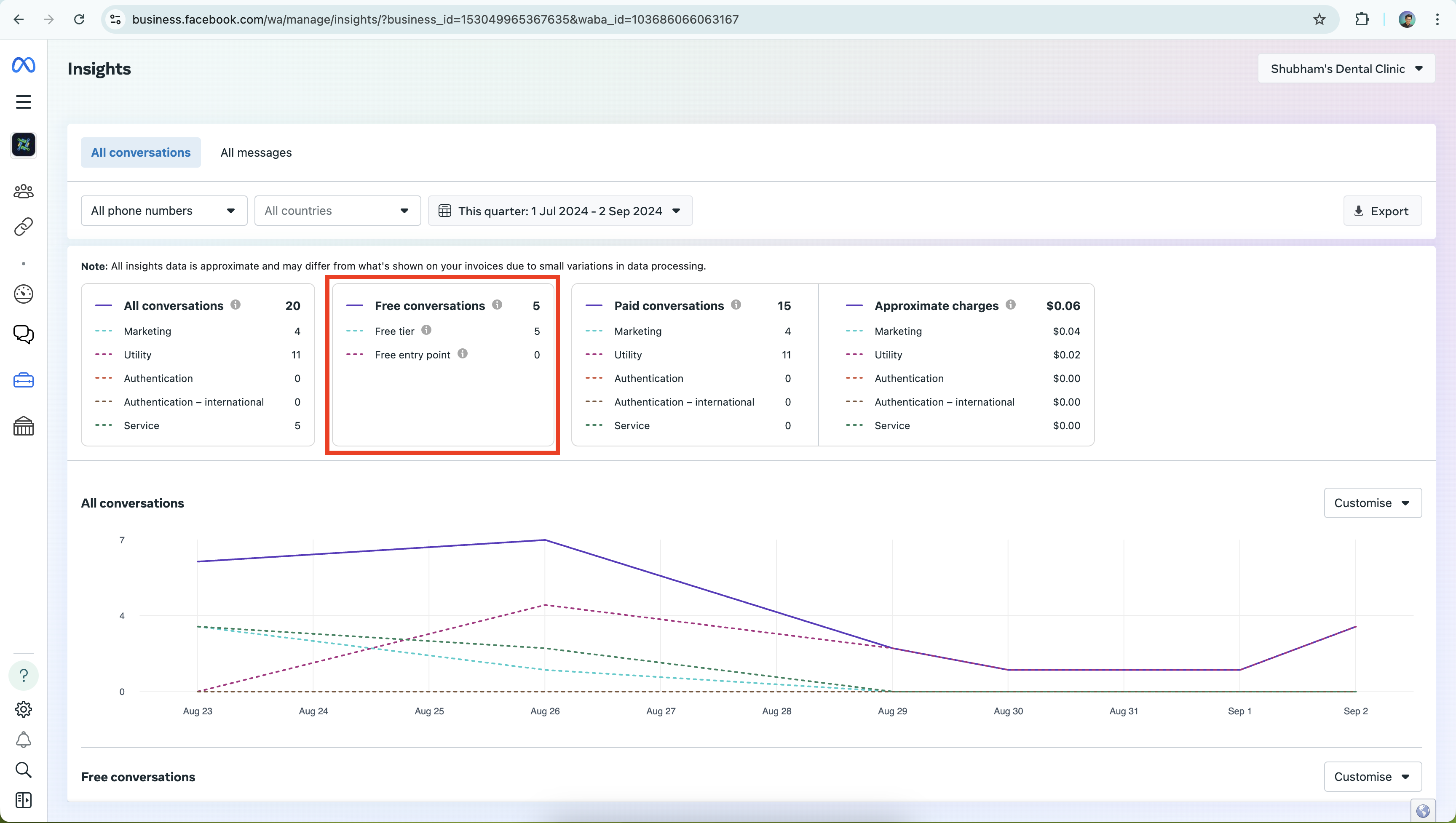The image size is (1456, 823).
Task: Click info icon next to Free tier
Action: pyautogui.click(x=427, y=330)
